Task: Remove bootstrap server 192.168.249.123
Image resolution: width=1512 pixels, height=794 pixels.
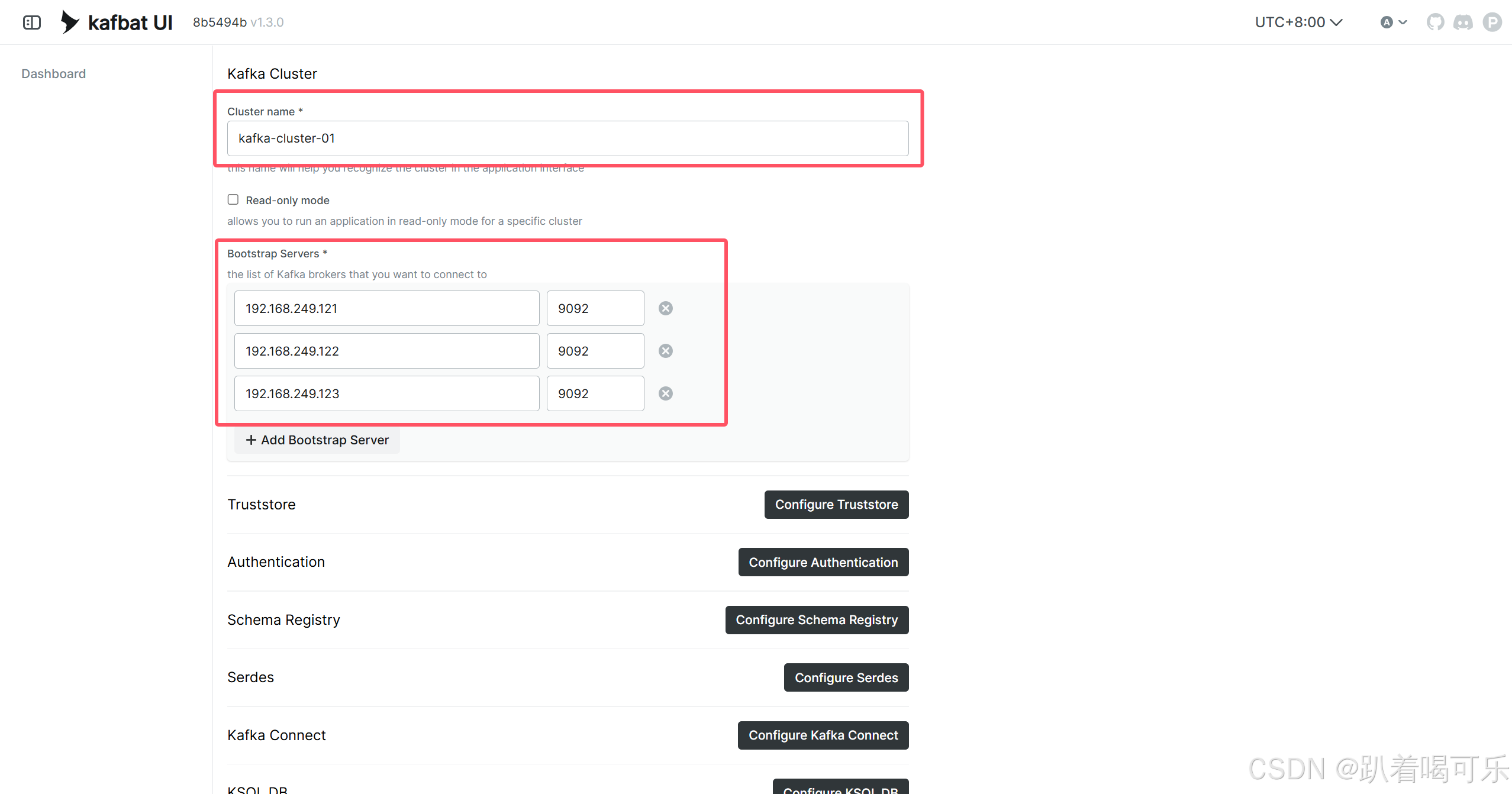Action: coord(666,393)
